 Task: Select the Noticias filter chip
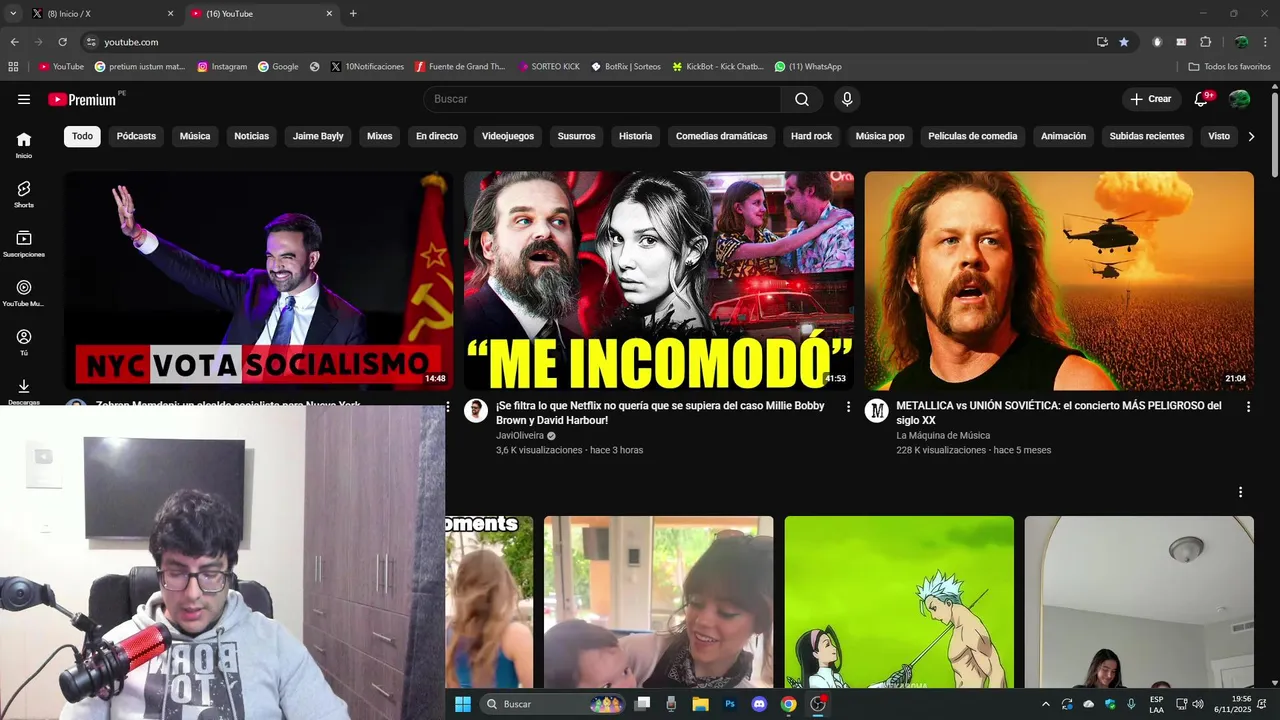[x=251, y=136]
